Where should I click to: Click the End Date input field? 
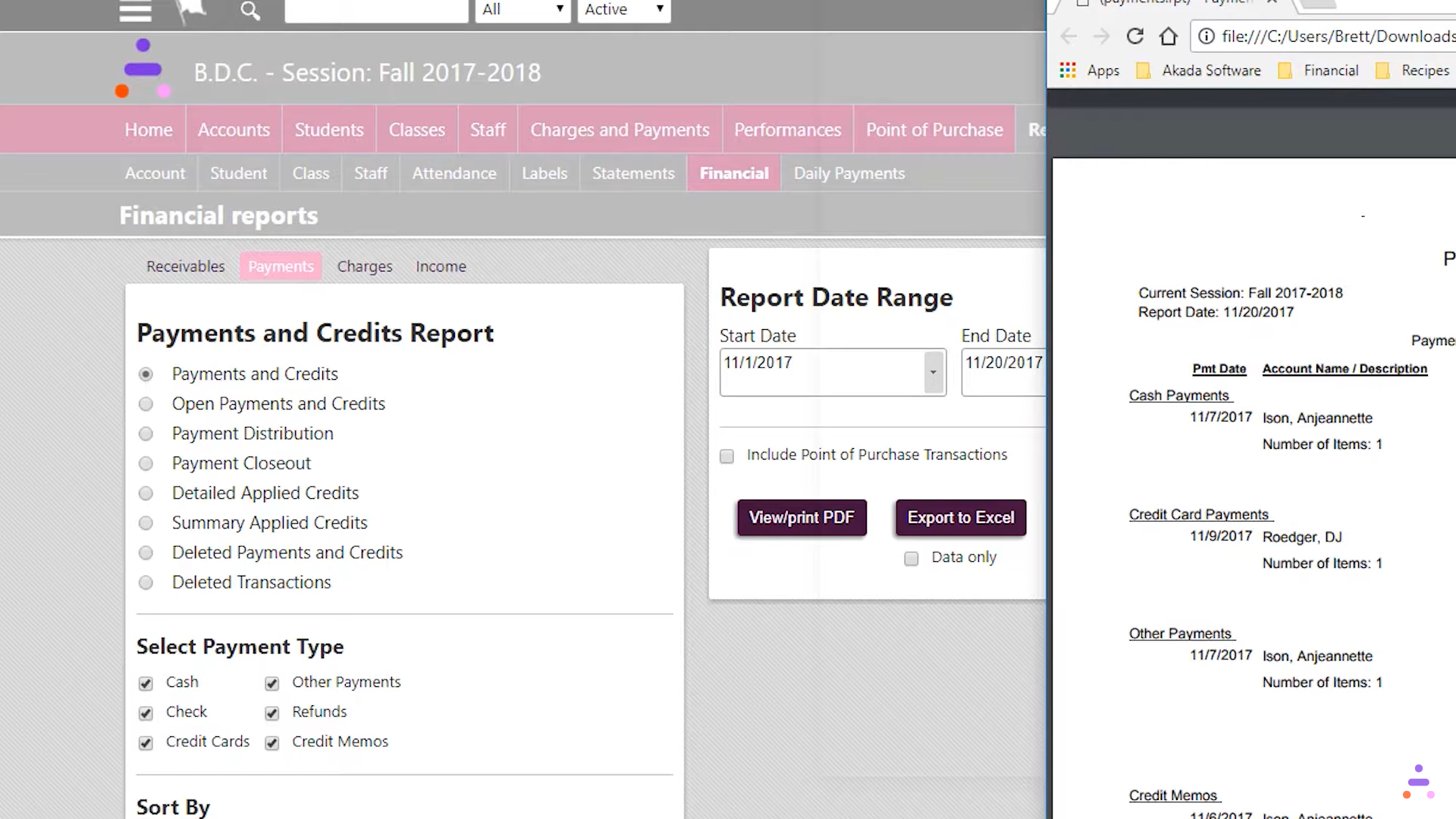coord(1003,372)
